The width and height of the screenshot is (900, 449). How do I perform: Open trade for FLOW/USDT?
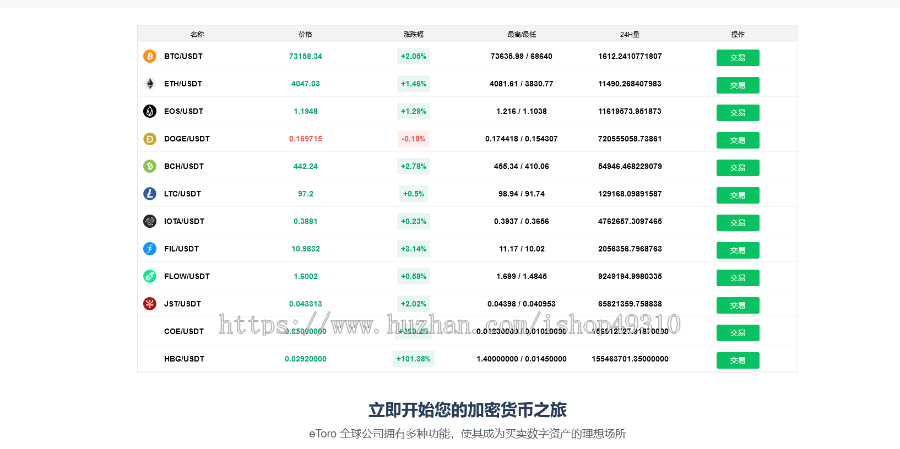click(738, 278)
